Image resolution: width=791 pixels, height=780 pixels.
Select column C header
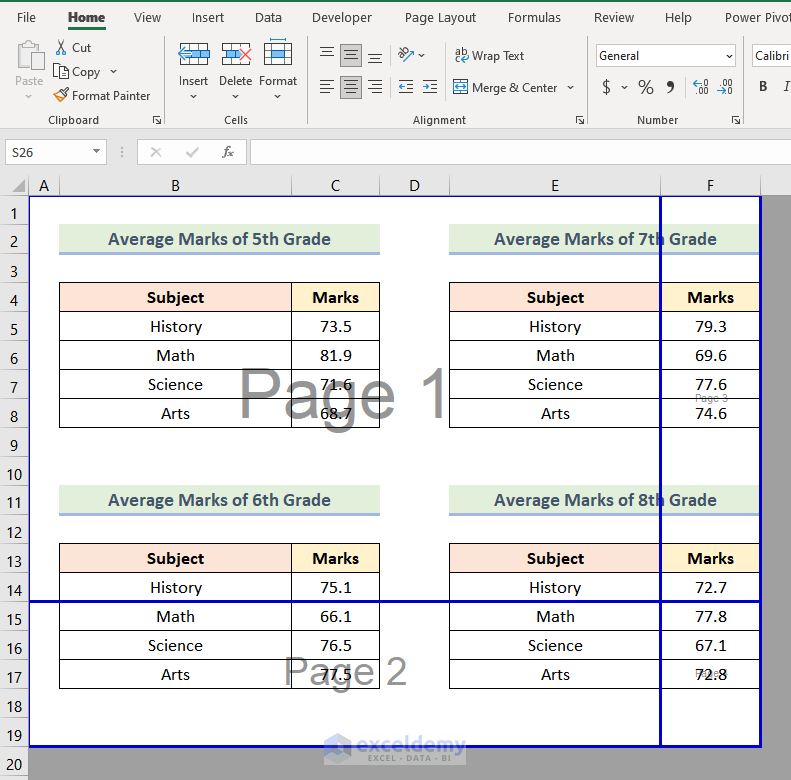point(335,185)
